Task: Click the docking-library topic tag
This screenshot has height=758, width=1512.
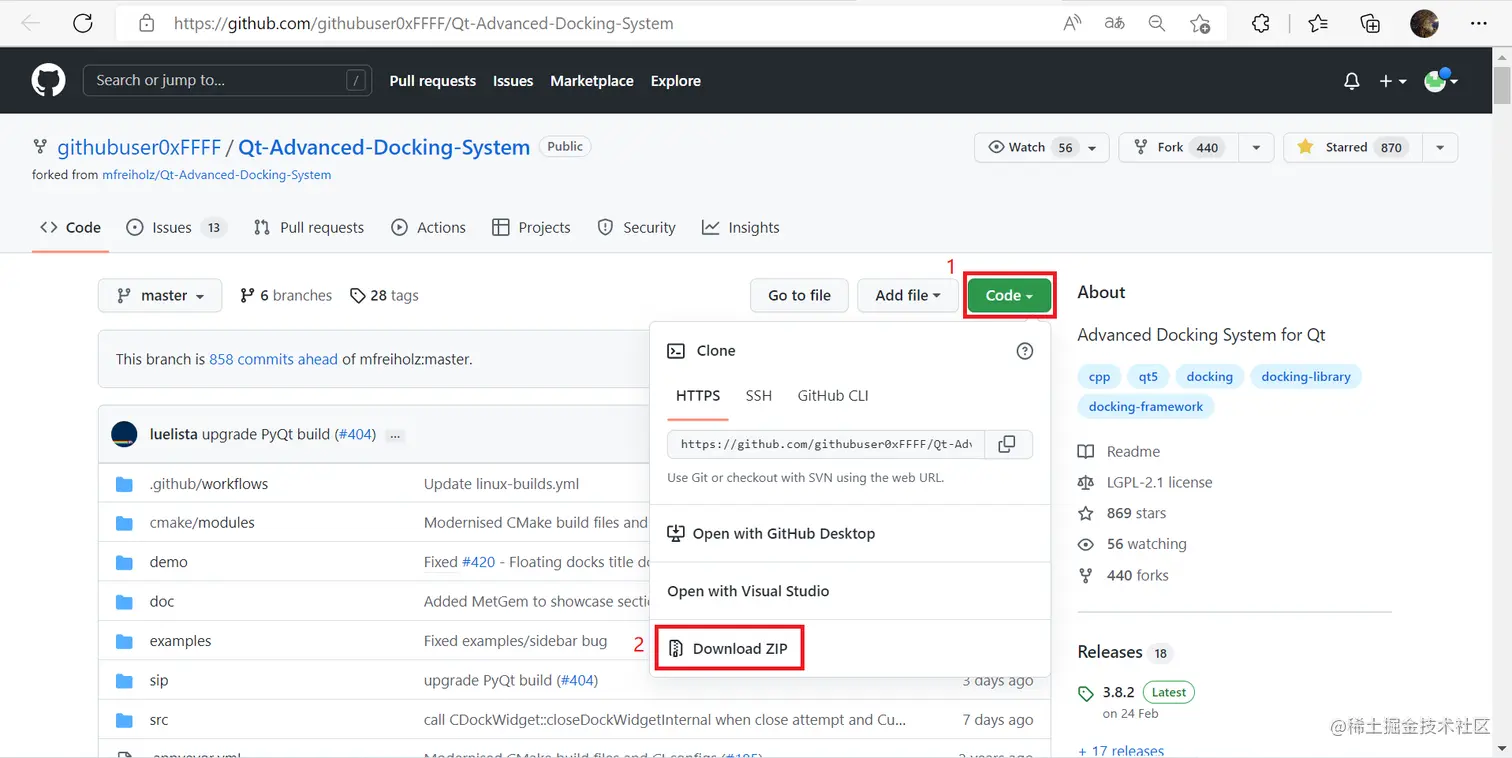Action: click(x=1306, y=377)
